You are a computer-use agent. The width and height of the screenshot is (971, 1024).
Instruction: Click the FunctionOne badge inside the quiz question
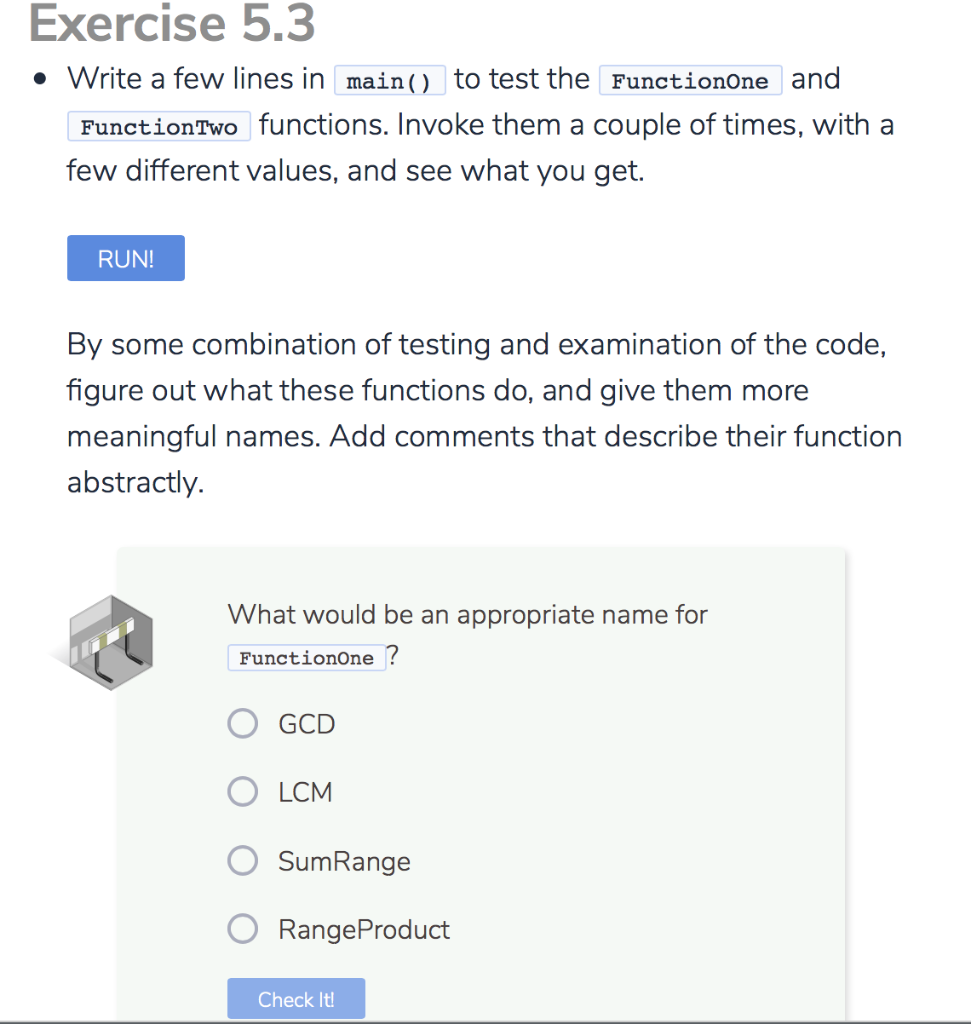306,657
